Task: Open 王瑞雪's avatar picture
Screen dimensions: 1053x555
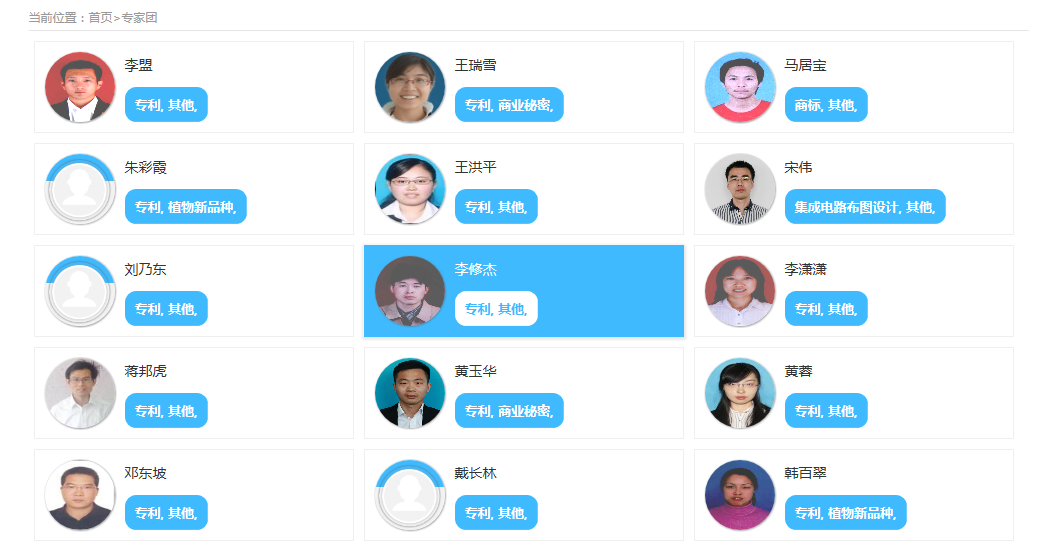Action: tap(410, 88)
